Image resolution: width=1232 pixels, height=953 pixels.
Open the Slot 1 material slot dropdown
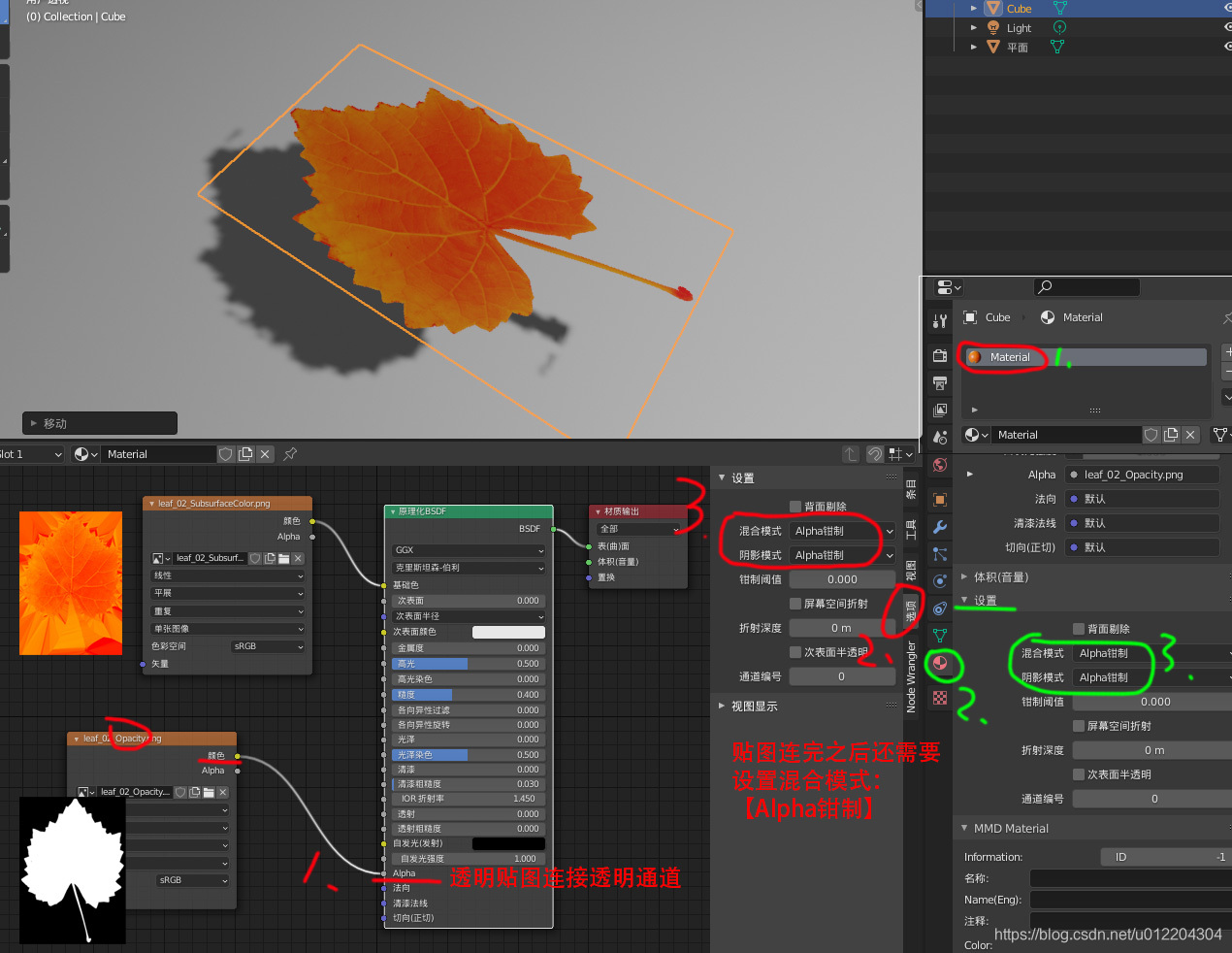point(32,454)
